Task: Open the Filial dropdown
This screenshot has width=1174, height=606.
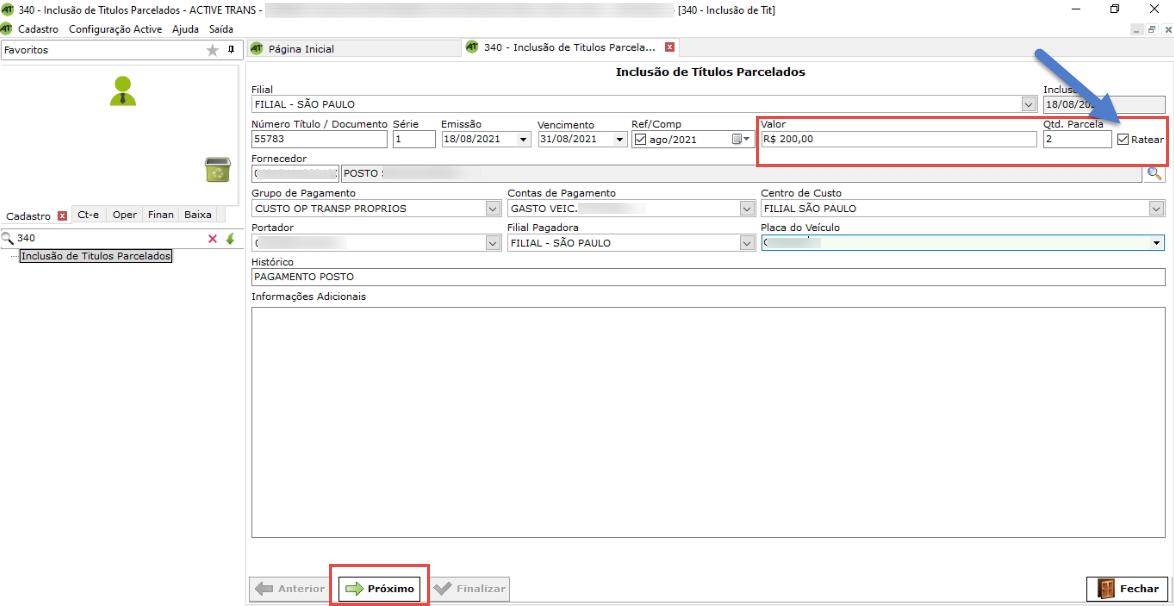Action: tap(1029, 104)
